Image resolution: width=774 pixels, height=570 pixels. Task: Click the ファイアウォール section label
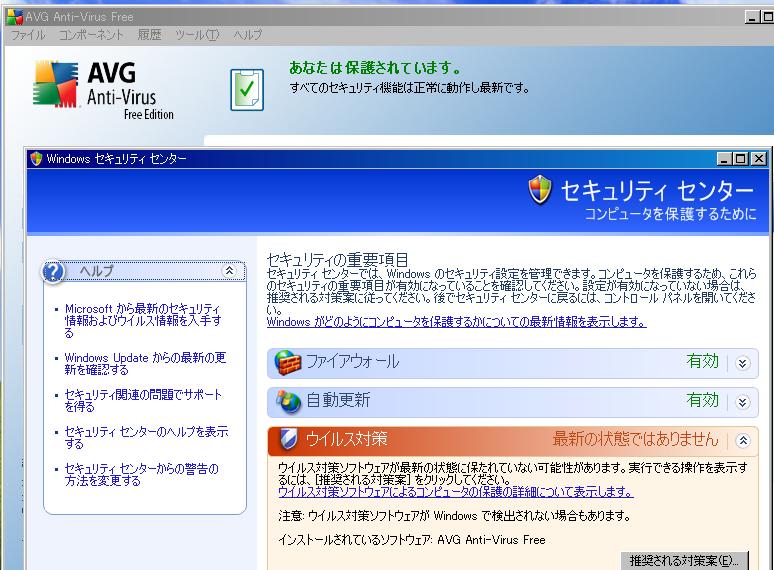(352, 362)
